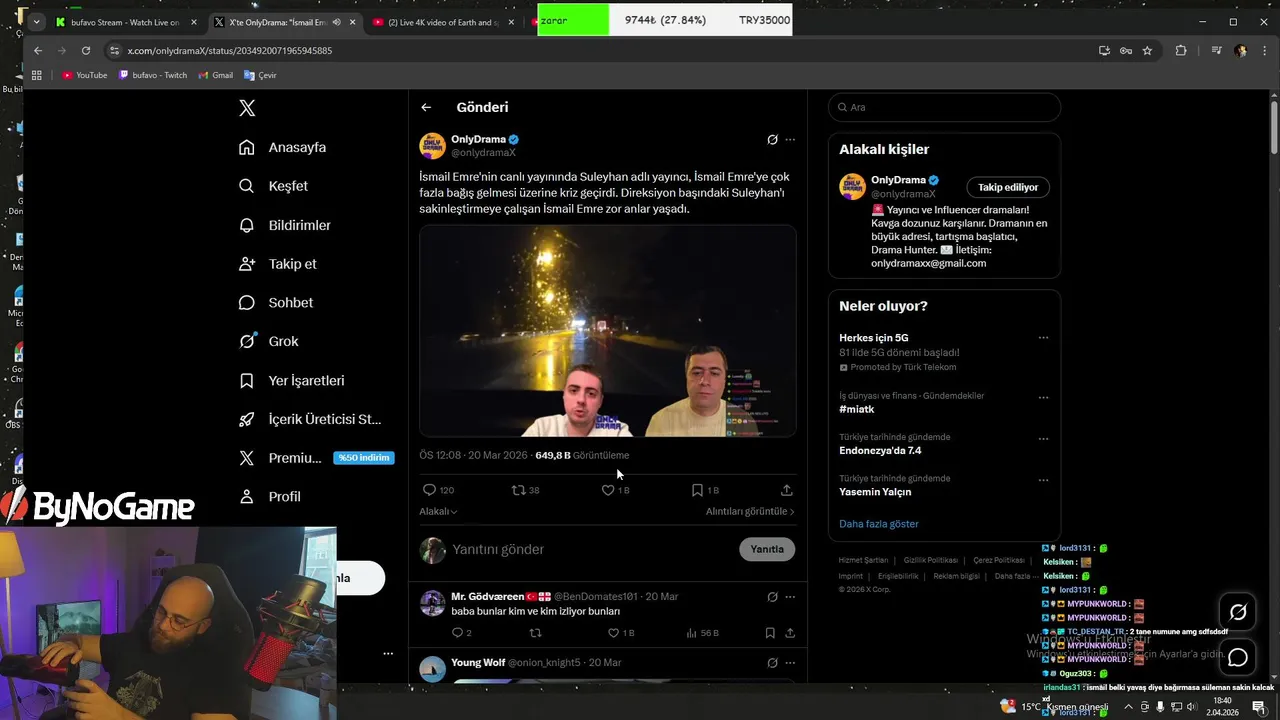
Task: Play the embedded video in the post
Action: tap(608, 331)
